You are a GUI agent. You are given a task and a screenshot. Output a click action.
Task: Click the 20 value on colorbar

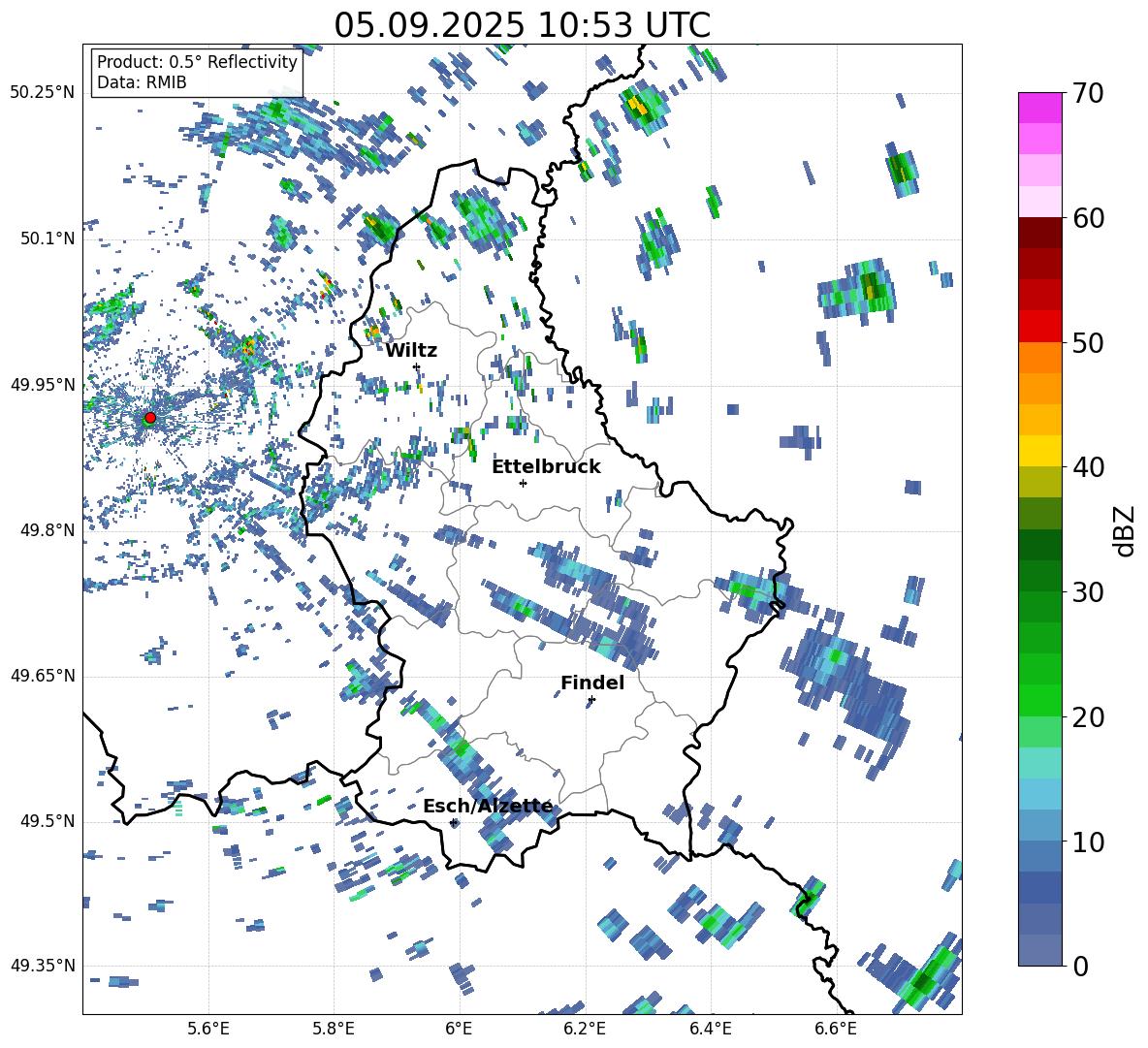pos(1088,717)
